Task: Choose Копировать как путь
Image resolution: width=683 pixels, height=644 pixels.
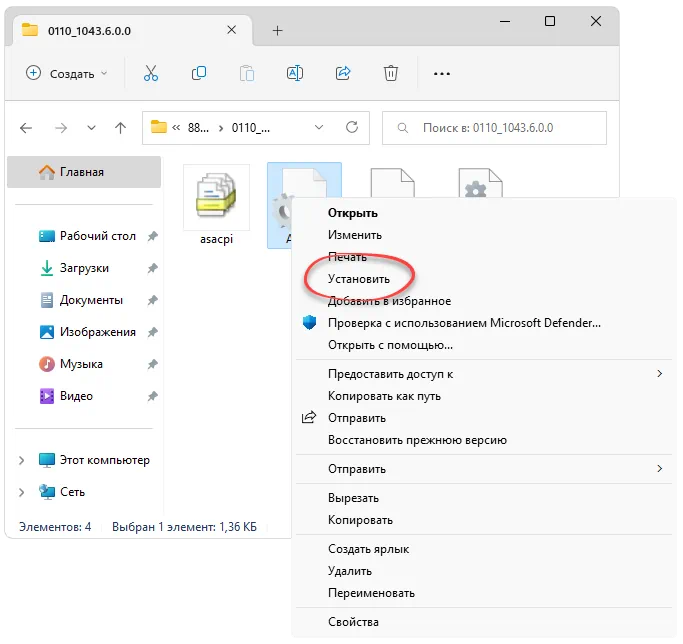Action: (x=484, y=396)
